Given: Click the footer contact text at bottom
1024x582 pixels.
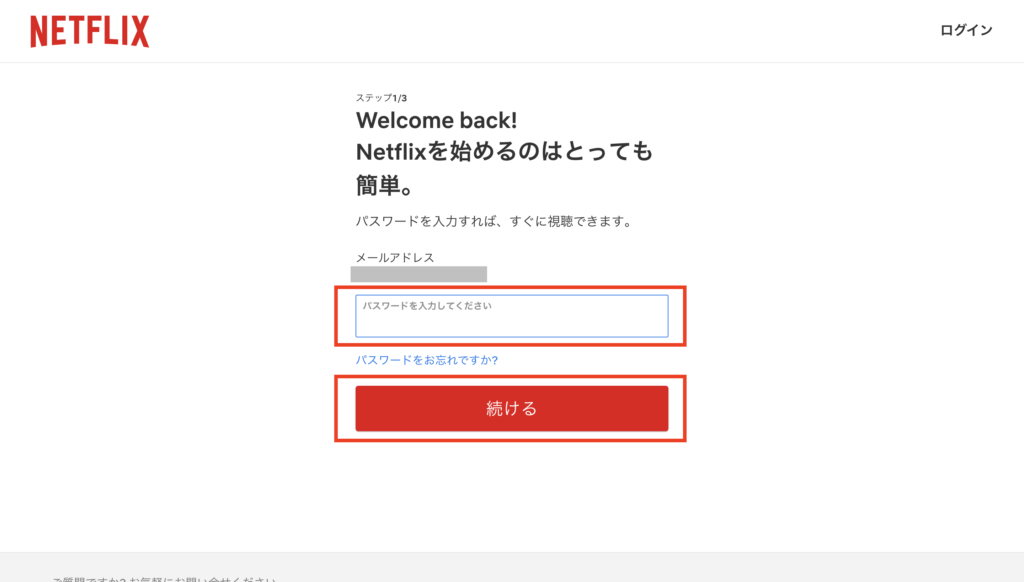Looking at the screenshot, I should 165,579.
